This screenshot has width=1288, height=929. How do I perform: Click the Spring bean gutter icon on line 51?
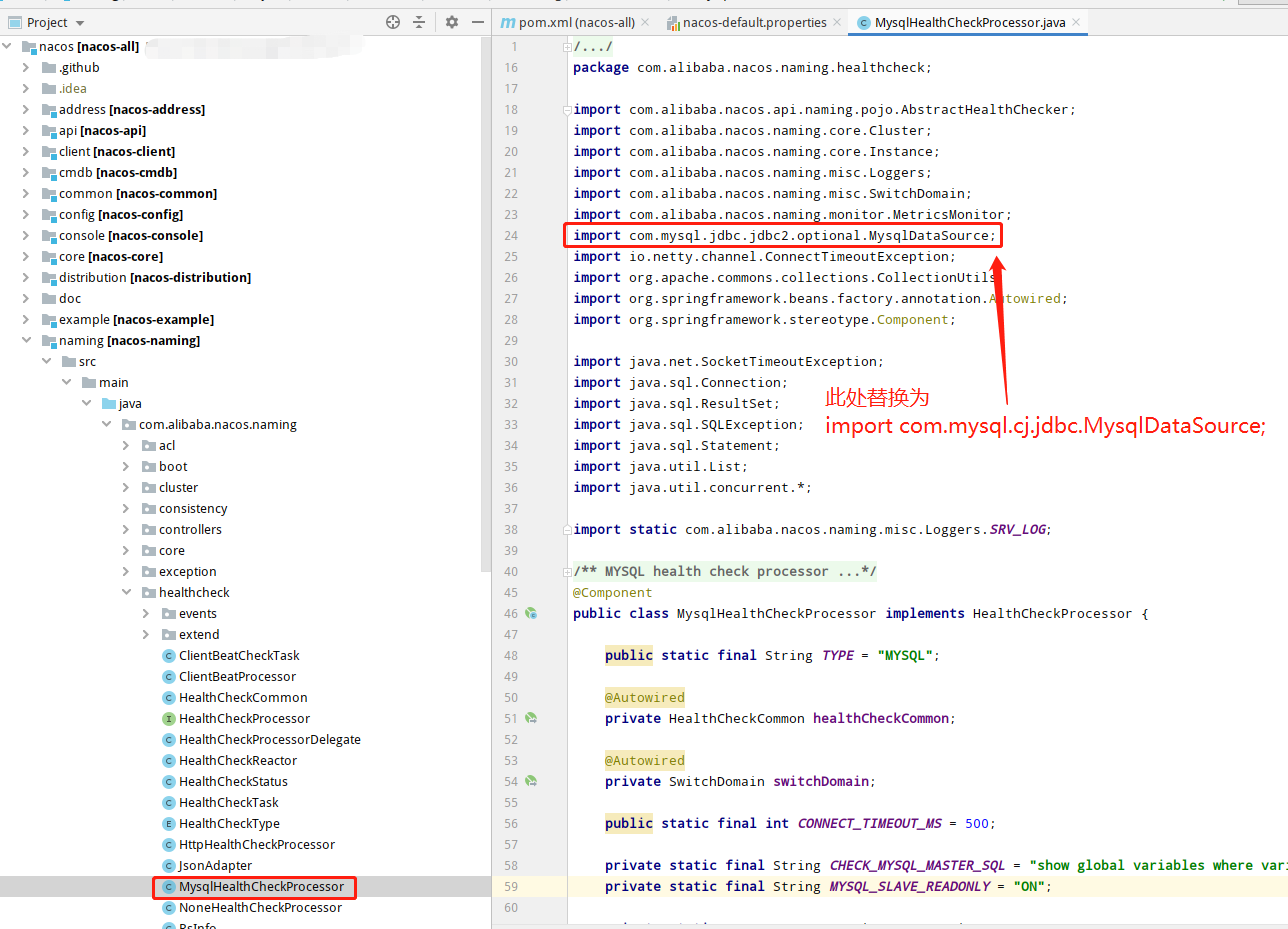point(531,718)
